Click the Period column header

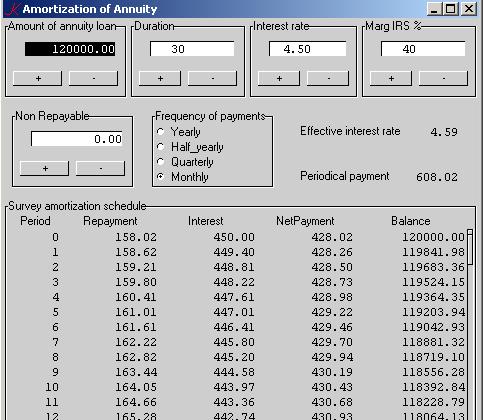tap(35, 221)
